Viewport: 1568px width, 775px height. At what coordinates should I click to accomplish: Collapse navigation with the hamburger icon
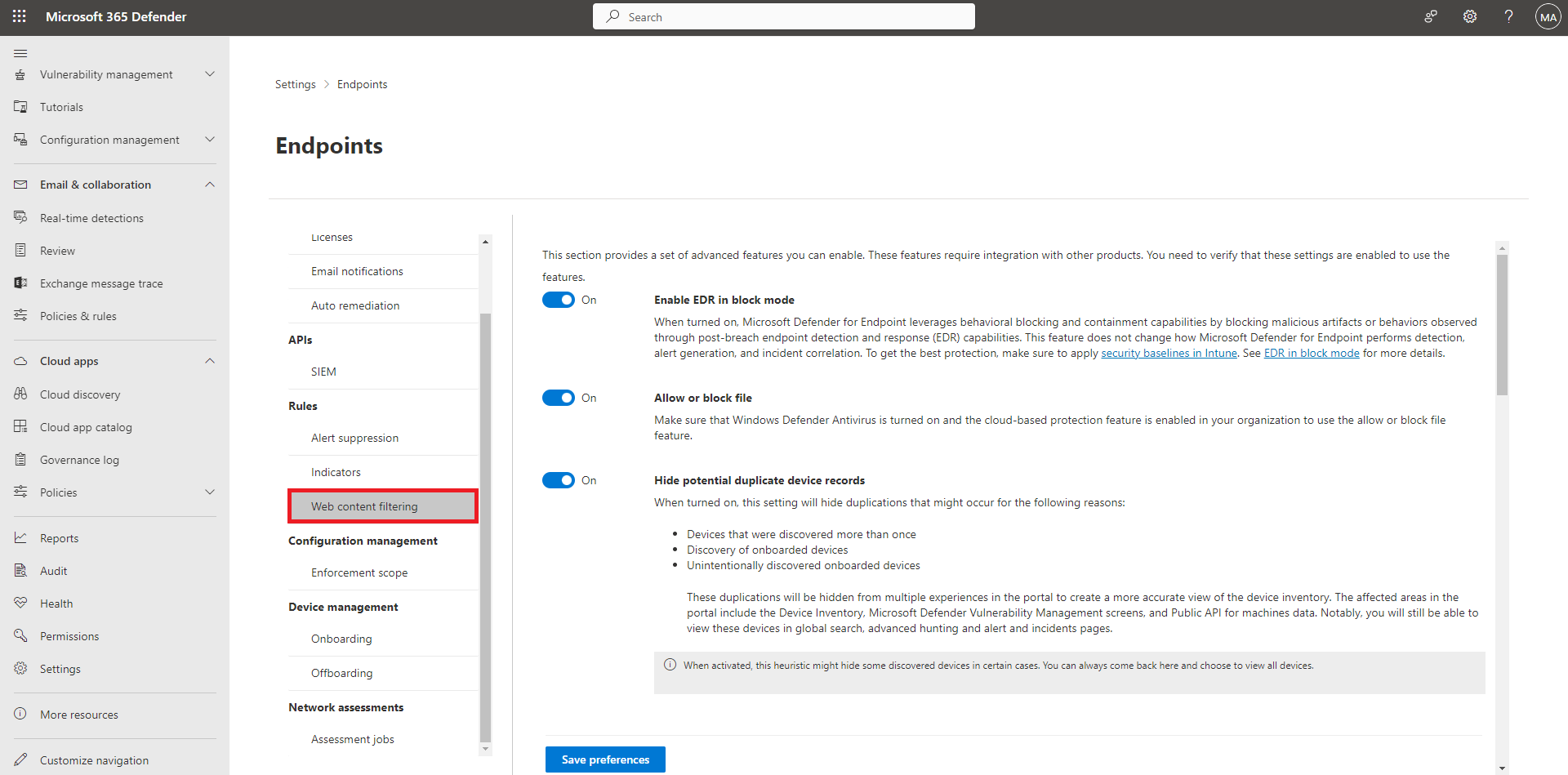20,53
